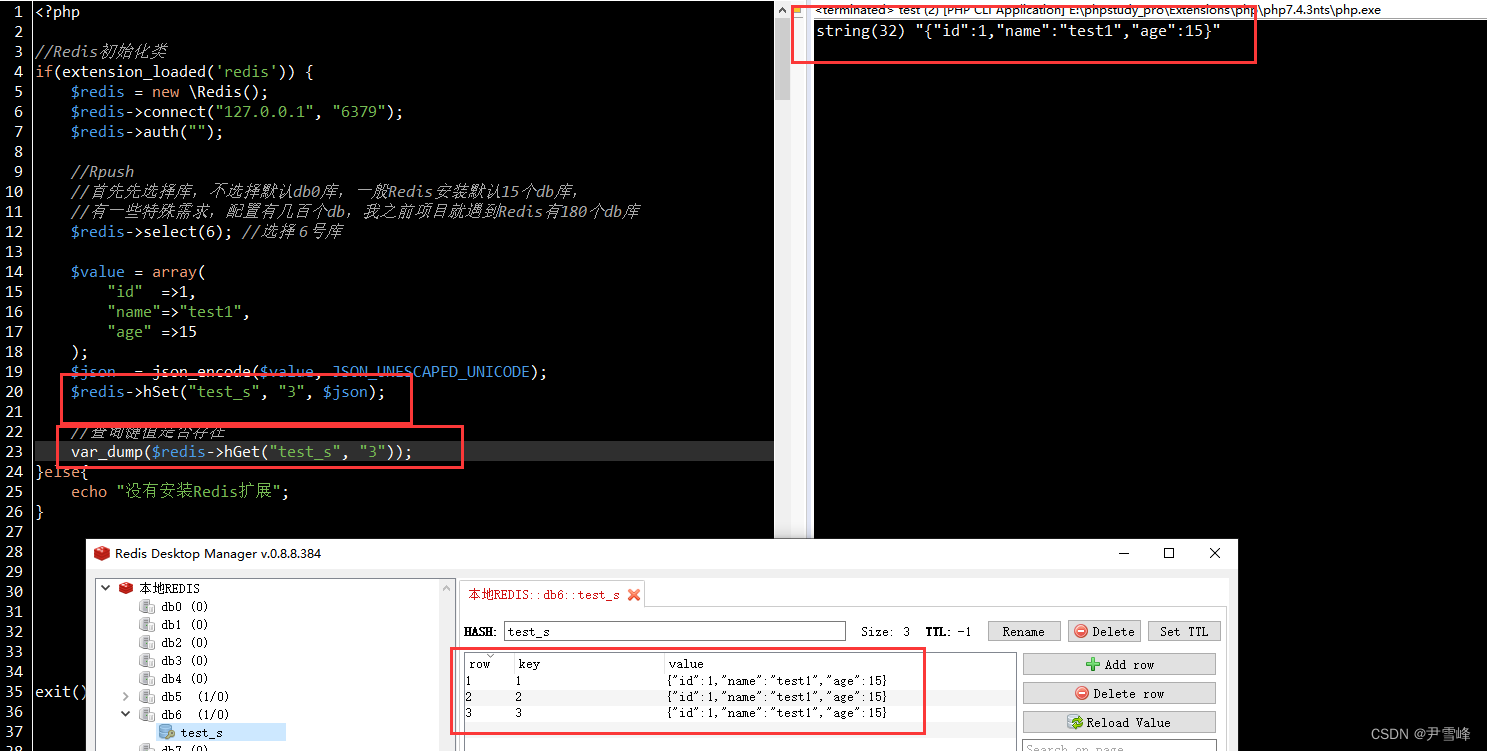Click the //Redis初始化类 comment line

pyautogui.click(x=101, y=51)
